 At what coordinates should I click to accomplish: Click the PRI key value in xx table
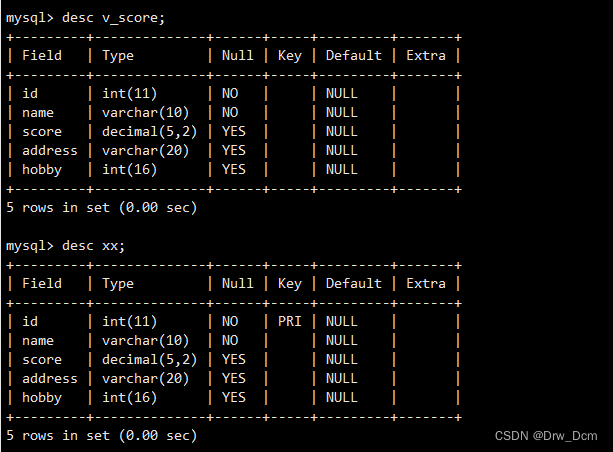290,321
